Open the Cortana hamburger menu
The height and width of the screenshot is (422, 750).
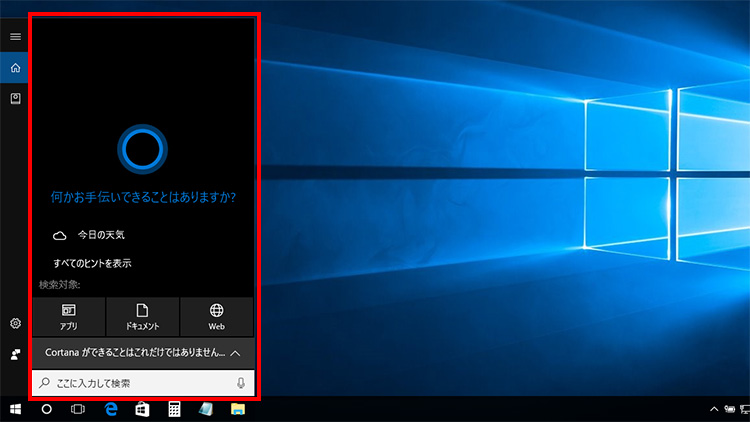(15, 36)
